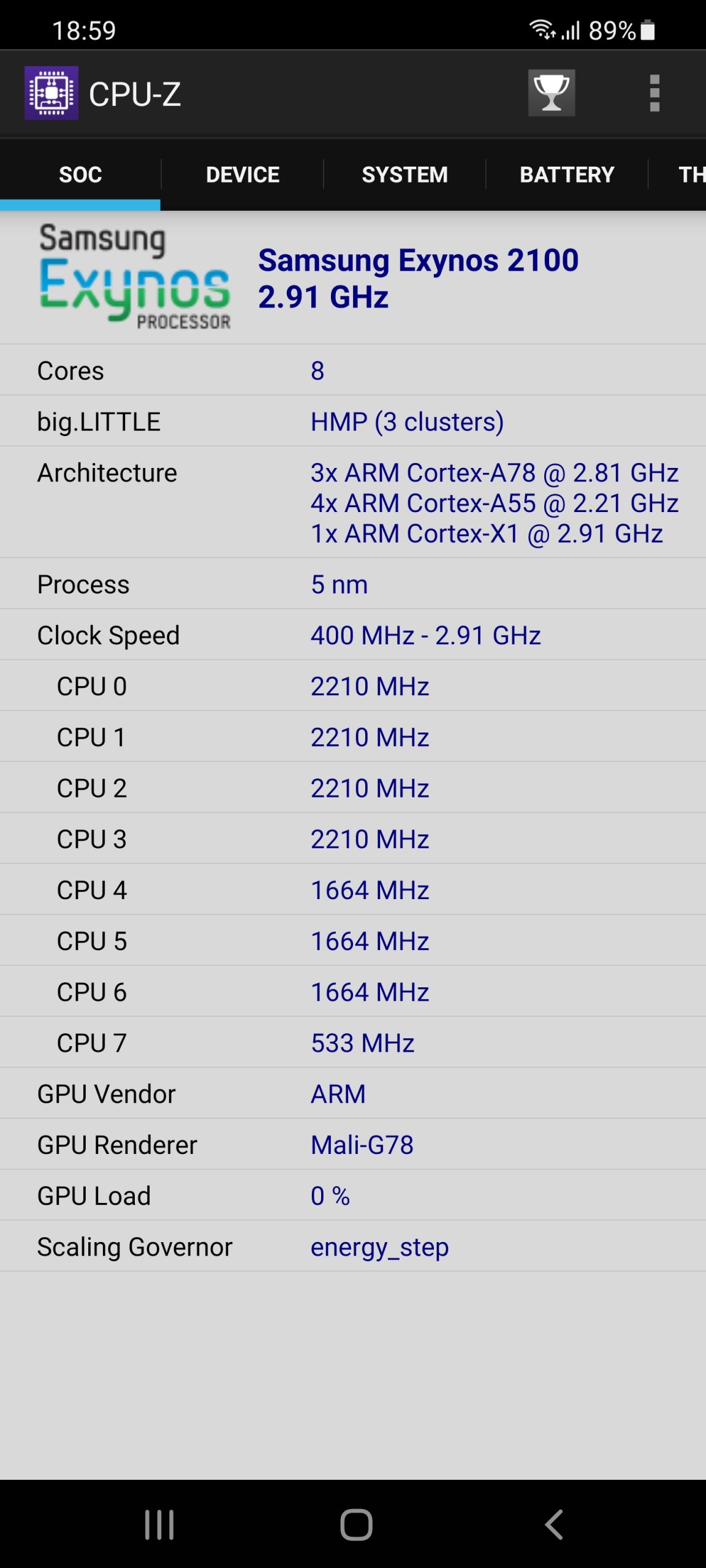This screenshot has width=706, height=1568.
Task: Tap the Samsung Exynos processor logo
Action: pyautogui.click(x=135, y=277)
